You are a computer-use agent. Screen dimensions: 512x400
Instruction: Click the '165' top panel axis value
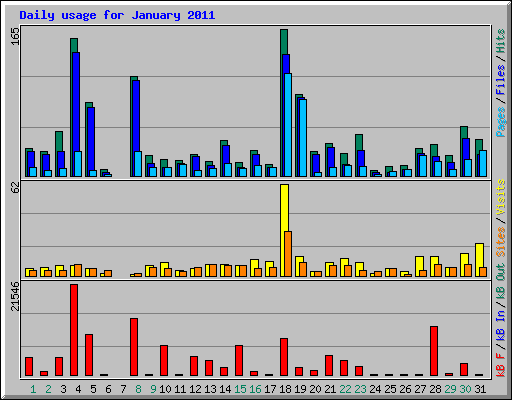(15, 36)
